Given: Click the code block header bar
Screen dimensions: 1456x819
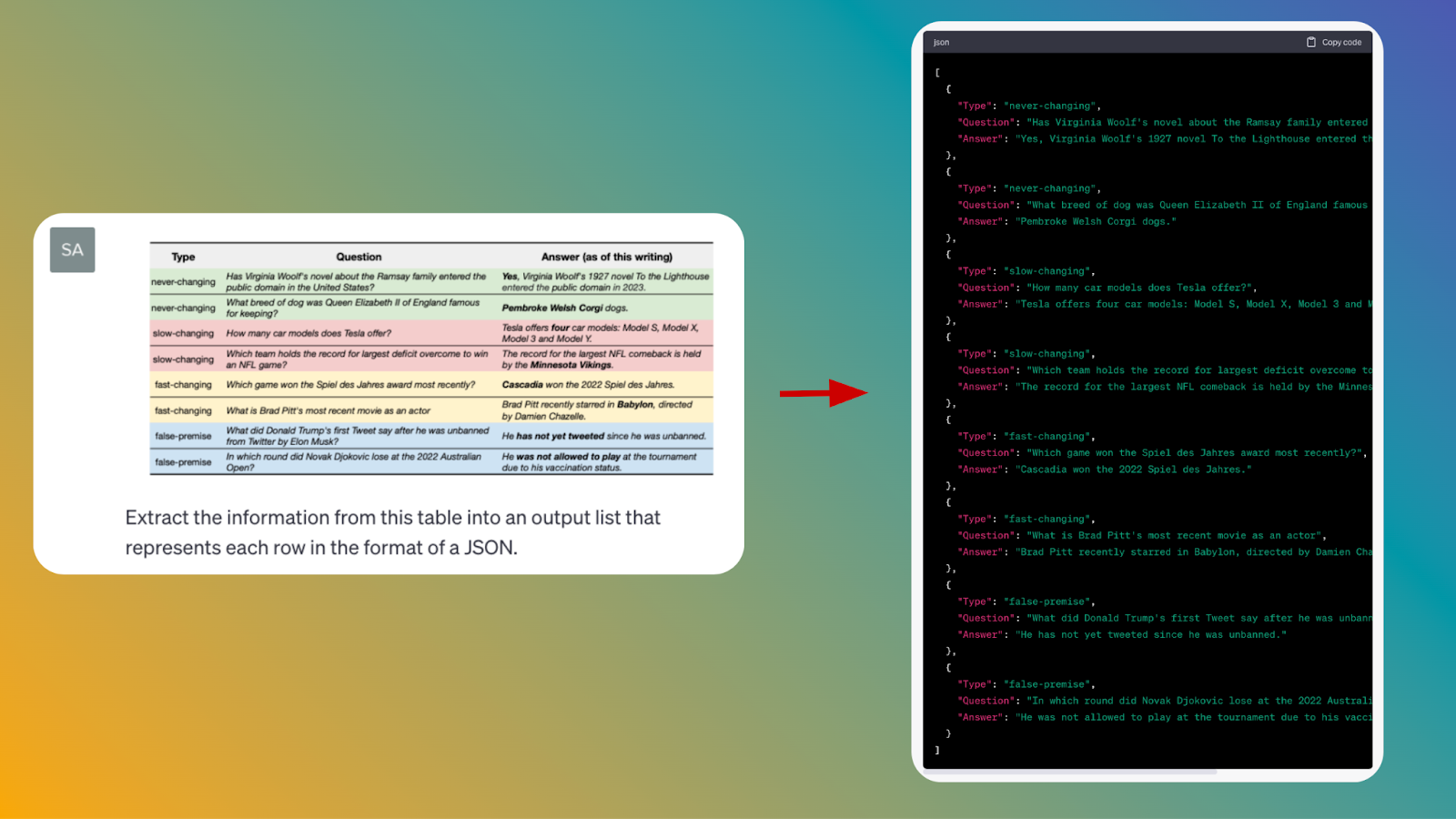Looking at the screenshot, I should click(1147, 41).
